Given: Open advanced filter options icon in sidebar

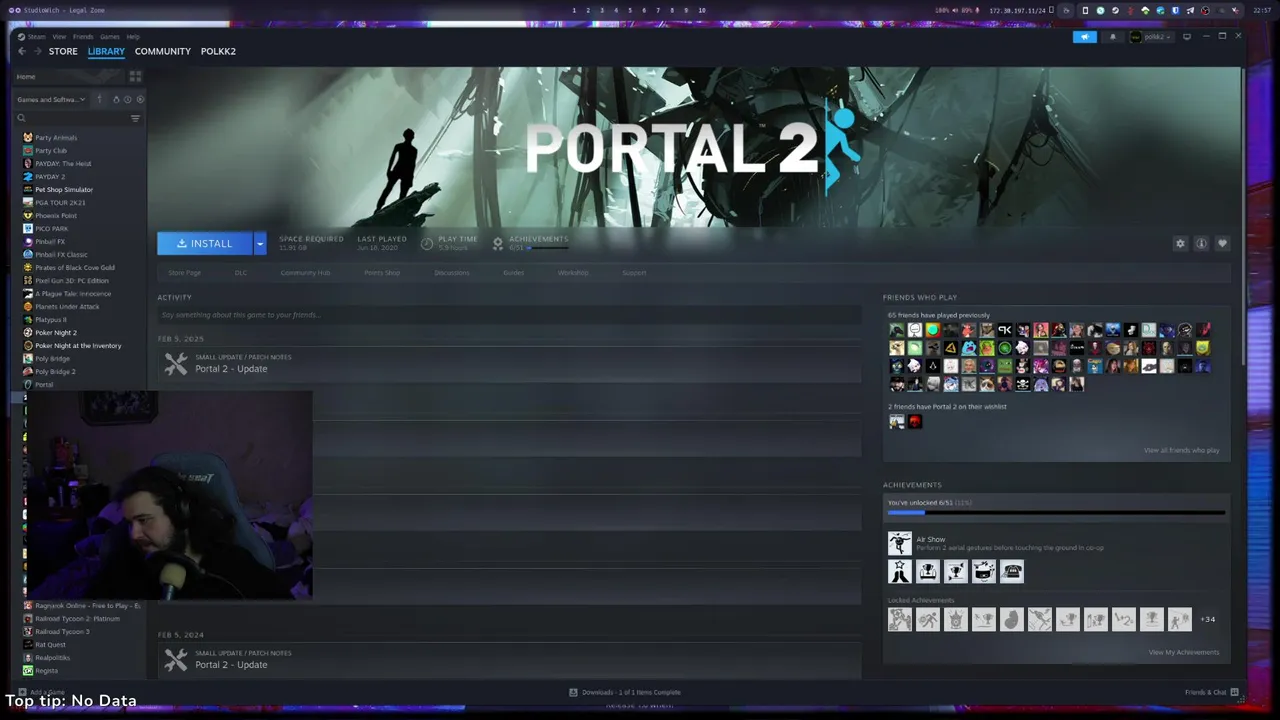Looking at the screenshot, I should pyautogui.click(x=135, y=118).
